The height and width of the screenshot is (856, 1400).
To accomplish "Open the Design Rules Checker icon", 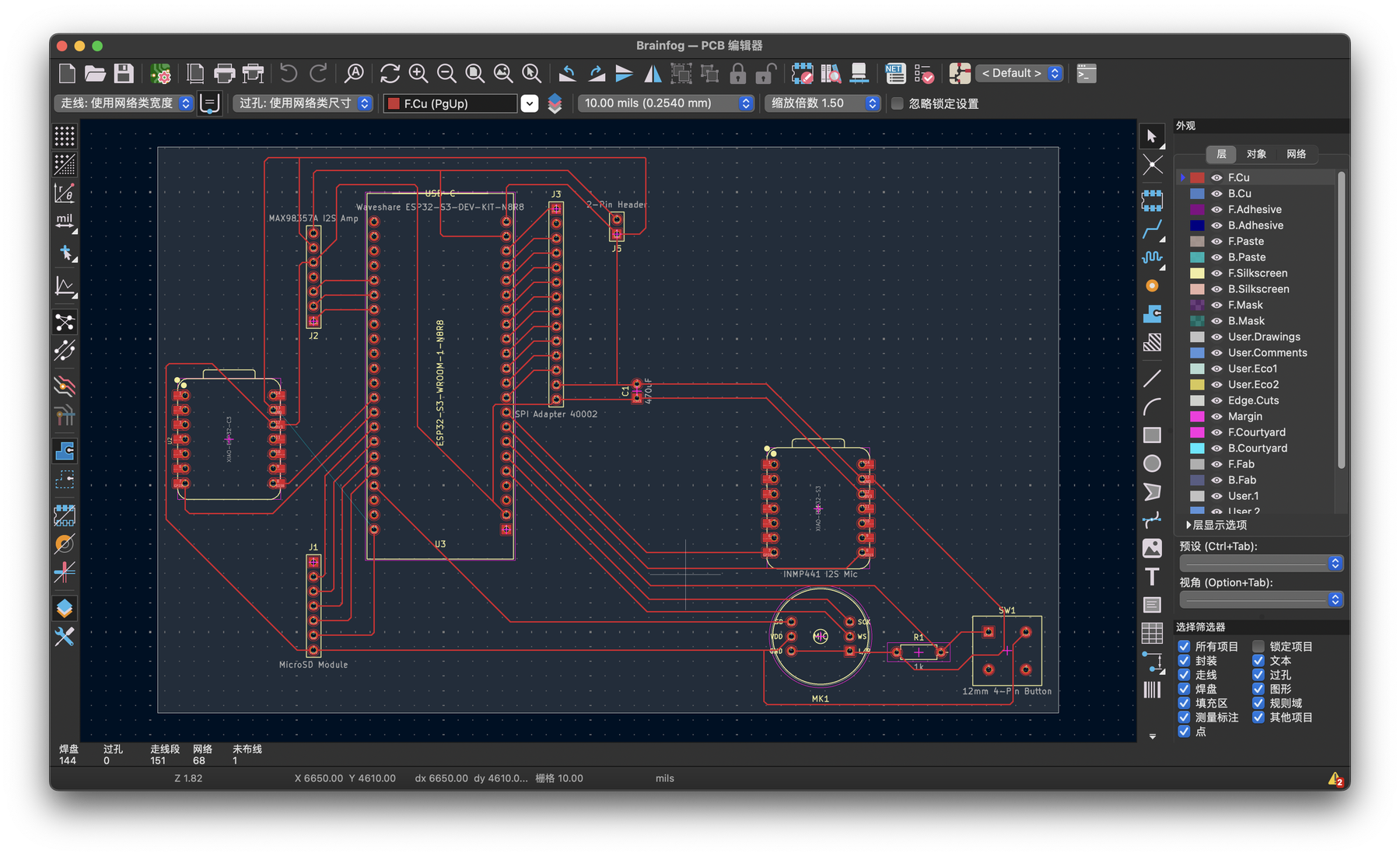I will pos(923,74).
